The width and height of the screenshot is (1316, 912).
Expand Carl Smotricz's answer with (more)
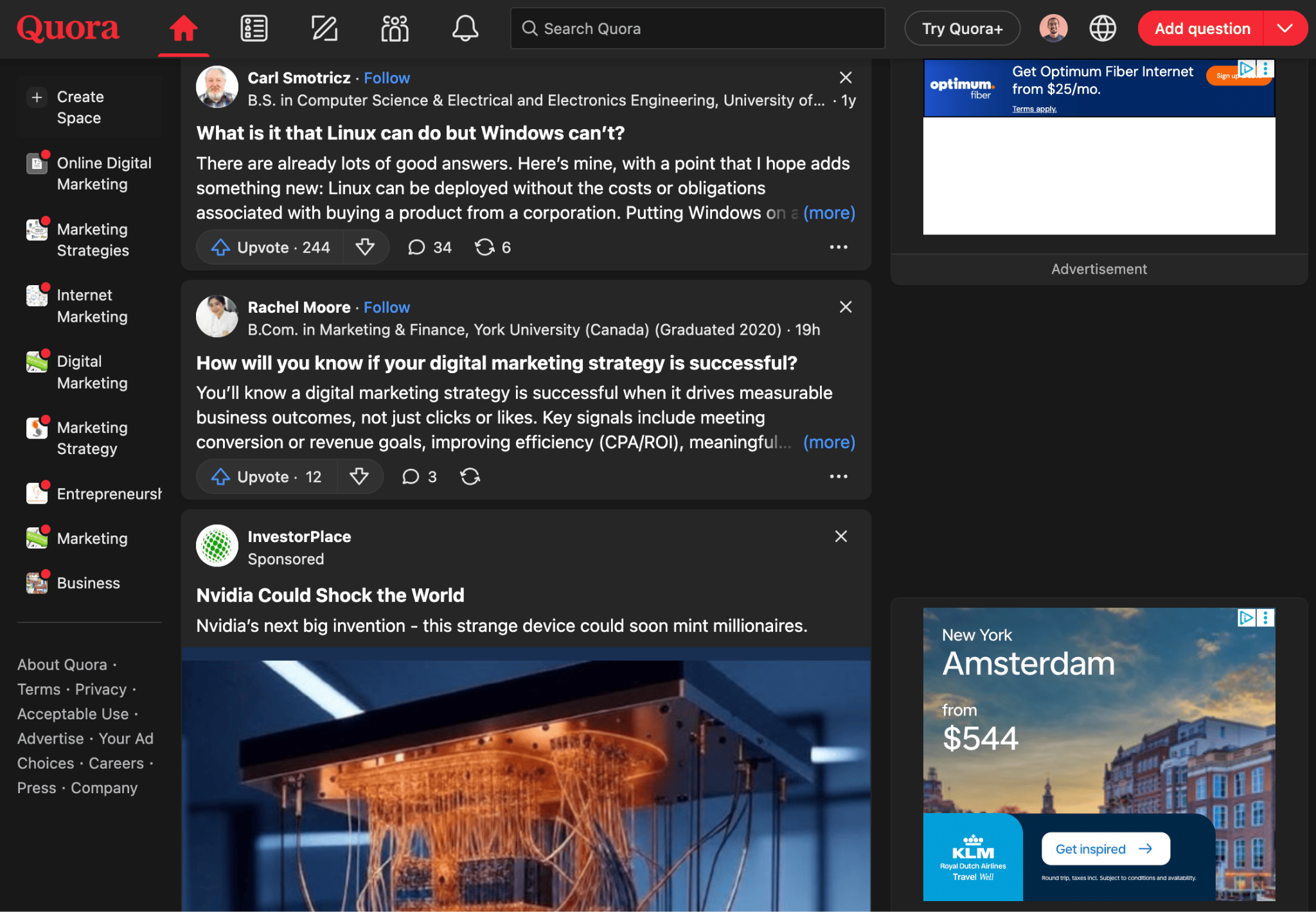tap(829, 213)
